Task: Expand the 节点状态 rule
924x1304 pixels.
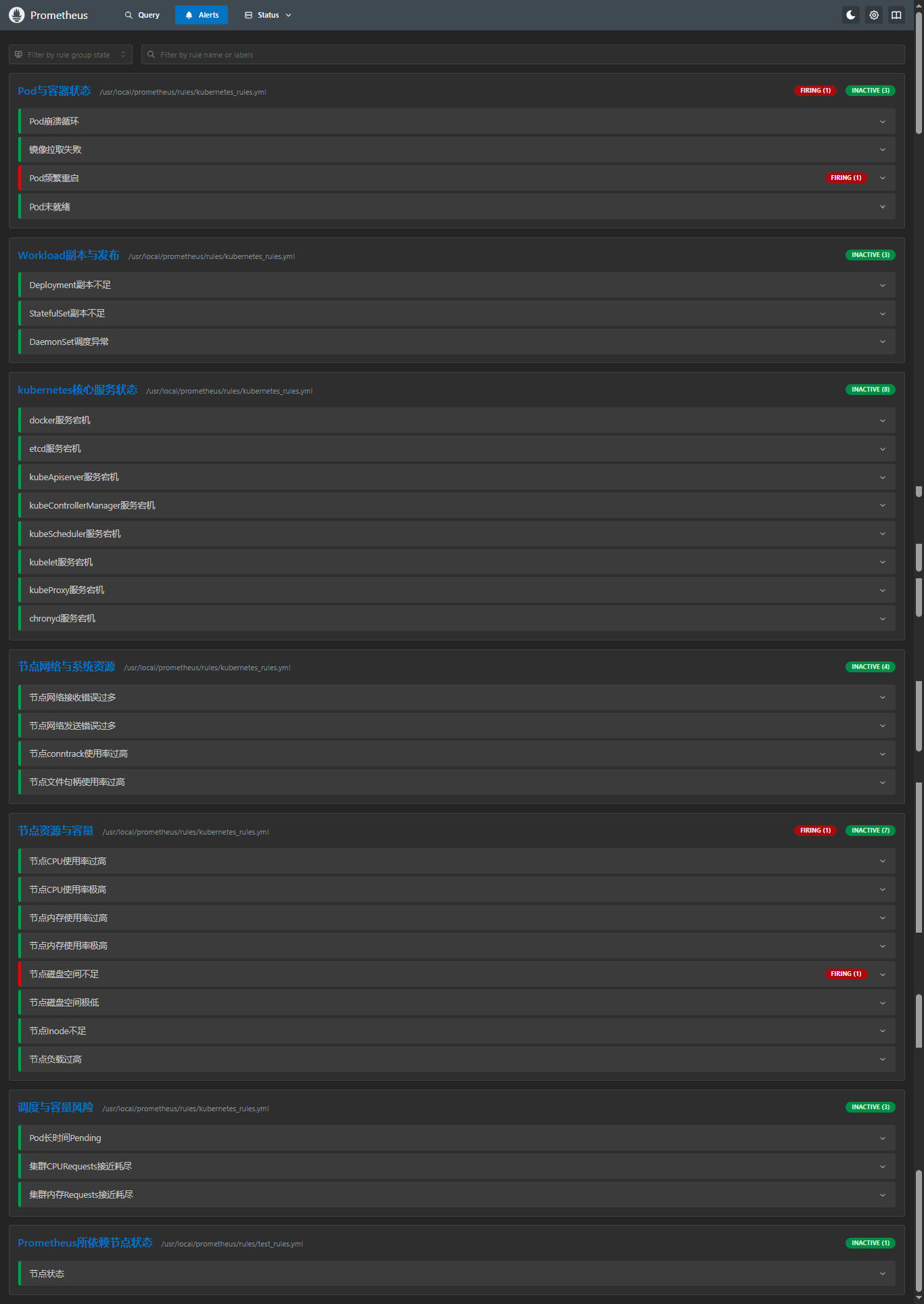Action: [x=457, y=1274]
